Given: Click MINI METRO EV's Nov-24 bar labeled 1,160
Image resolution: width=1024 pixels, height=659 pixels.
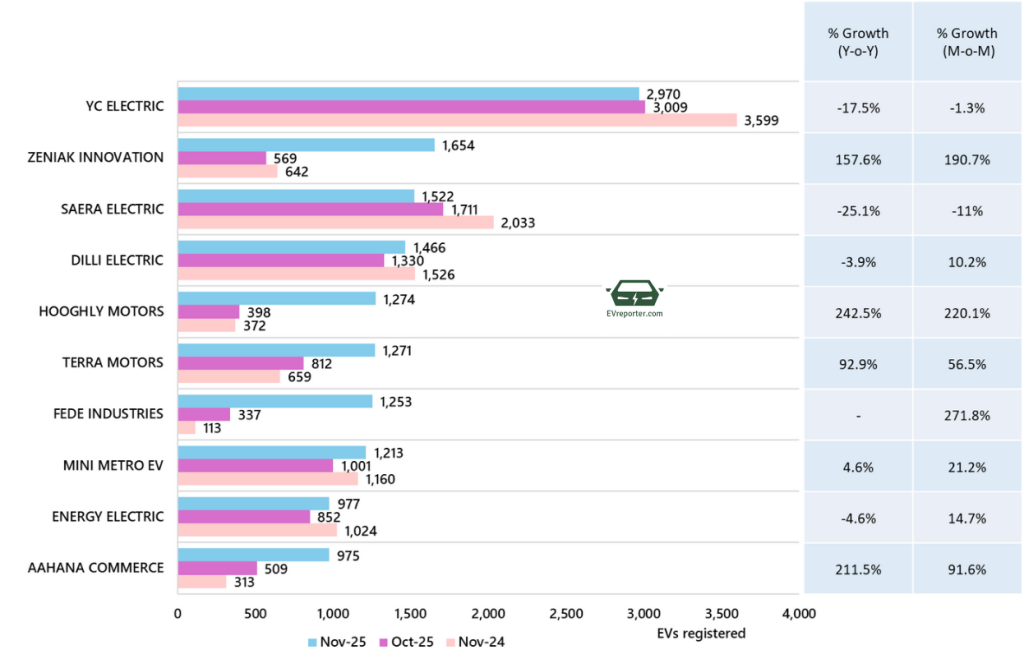Looking at the screenshot, I should click(x=267, y=479).
